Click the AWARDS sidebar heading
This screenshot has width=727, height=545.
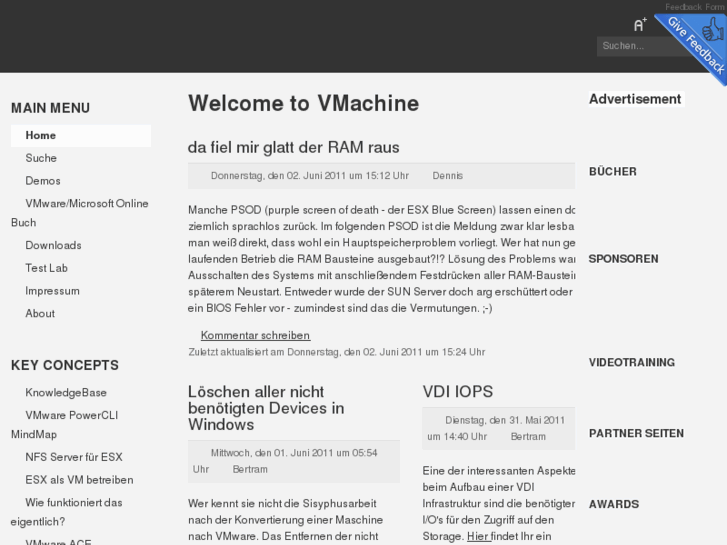[x=614, y=504]
